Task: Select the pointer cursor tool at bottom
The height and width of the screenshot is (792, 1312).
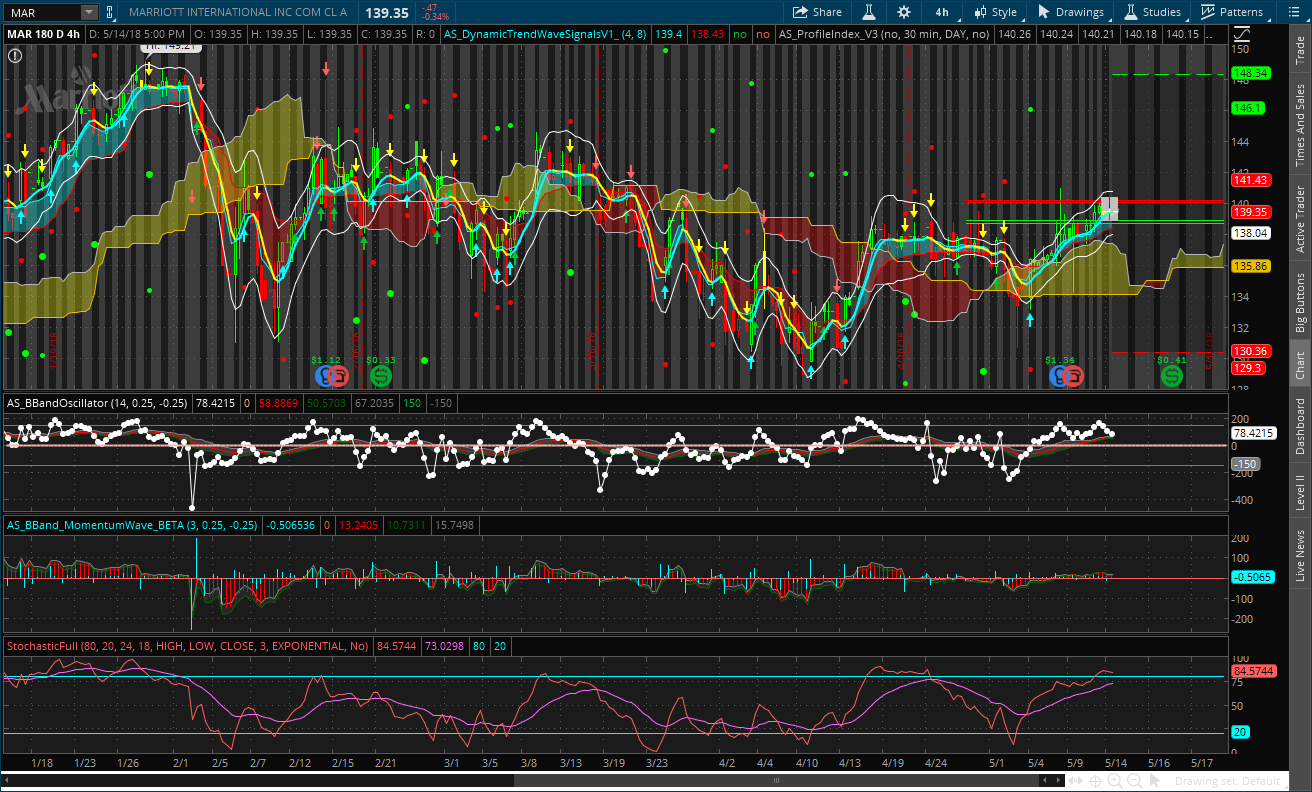Action: [x=1155, y=780]
